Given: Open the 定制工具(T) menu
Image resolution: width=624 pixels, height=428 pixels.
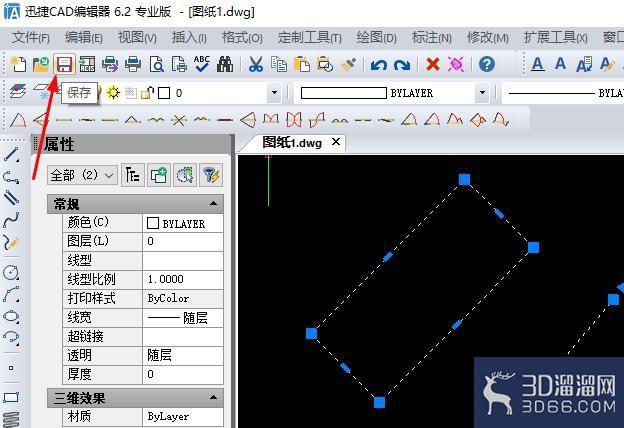Looking at the screenshot, I should coord(310,38).
